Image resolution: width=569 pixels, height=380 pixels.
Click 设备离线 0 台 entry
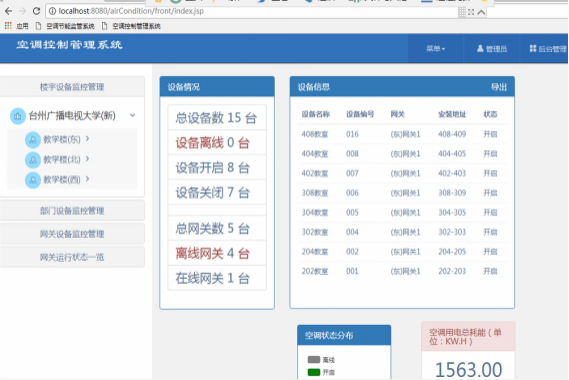coord(217,143)
